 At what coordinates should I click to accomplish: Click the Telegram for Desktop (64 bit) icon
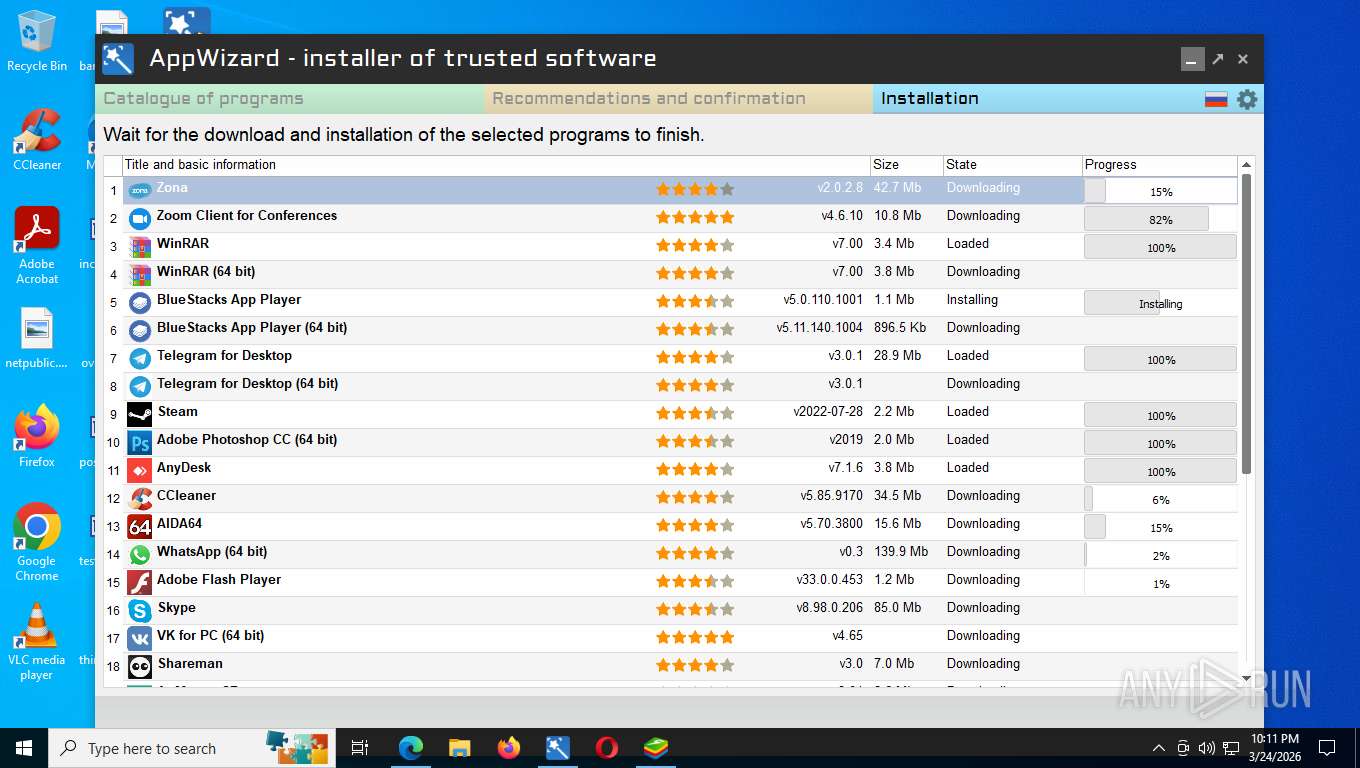tap(140, 386)
